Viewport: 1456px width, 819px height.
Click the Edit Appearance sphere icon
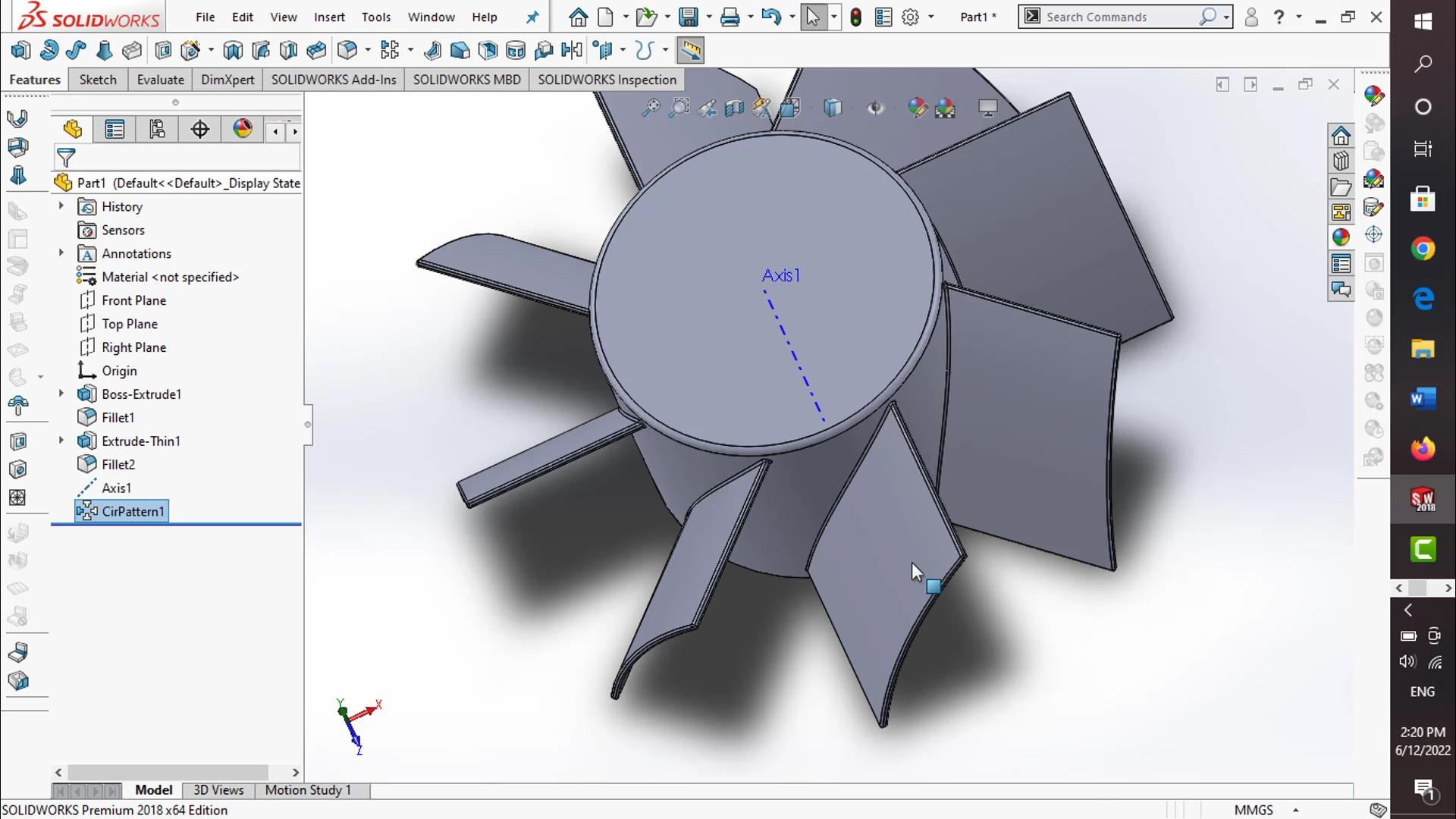918,108
